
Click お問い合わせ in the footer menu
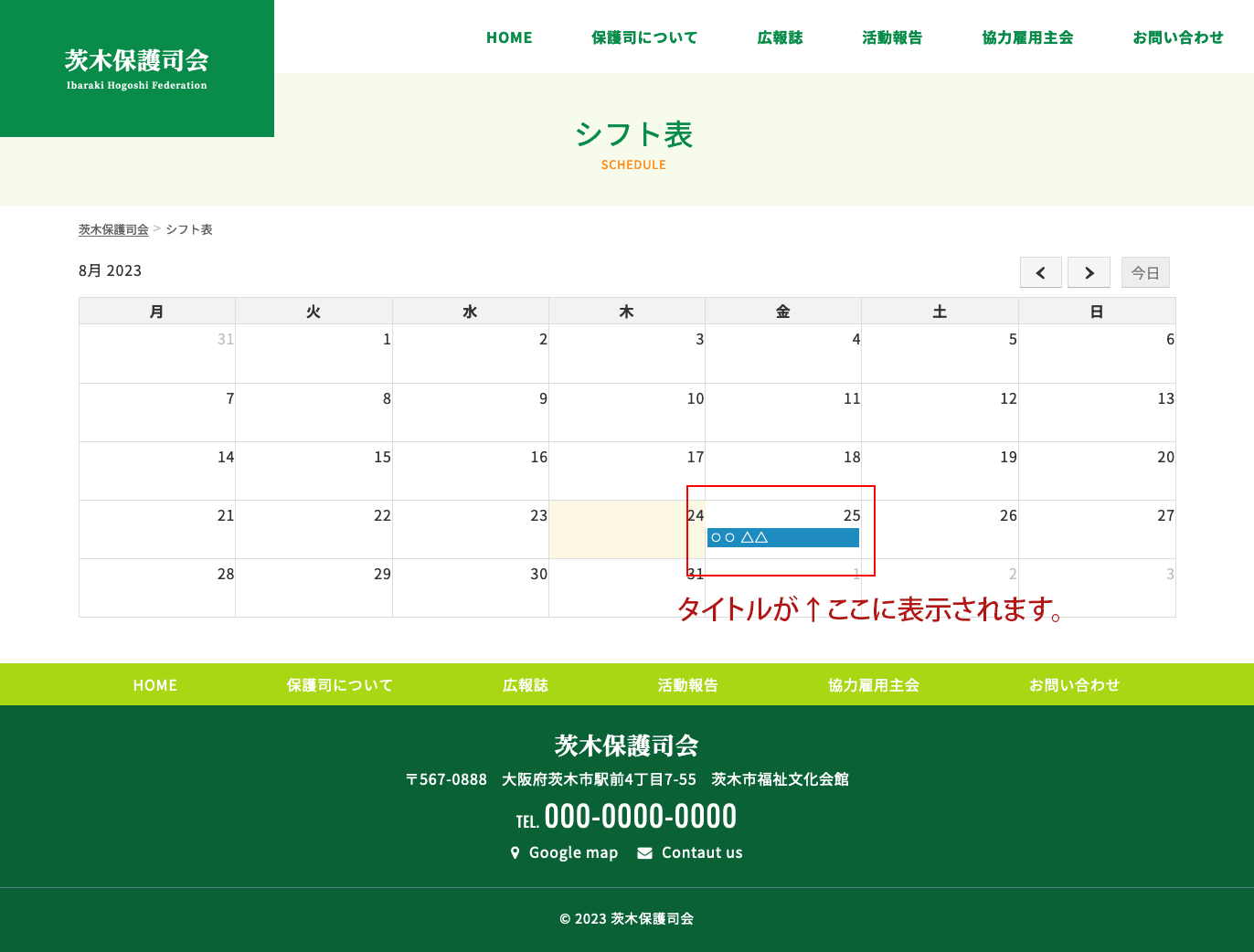pyautogui.click(x=1074, y=685)
